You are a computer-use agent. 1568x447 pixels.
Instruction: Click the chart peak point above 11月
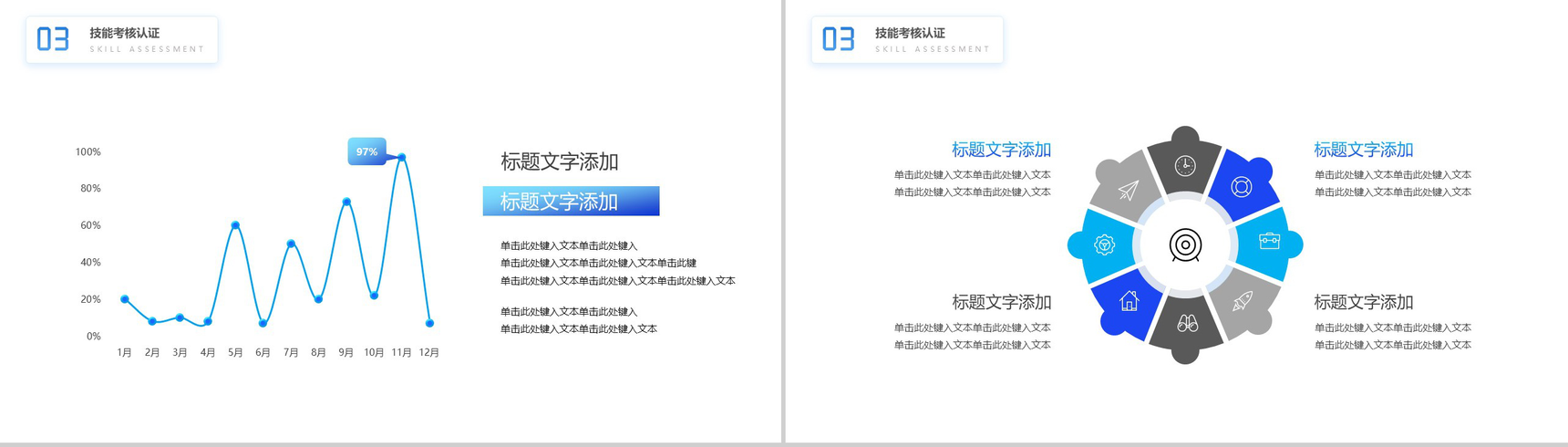tap(402, 158)
